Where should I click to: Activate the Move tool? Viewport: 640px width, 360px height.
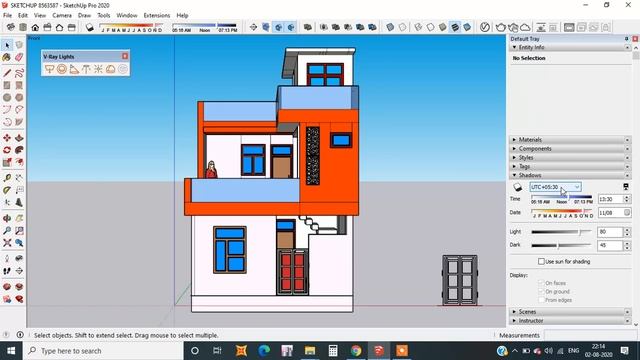[x=7, y=138]
